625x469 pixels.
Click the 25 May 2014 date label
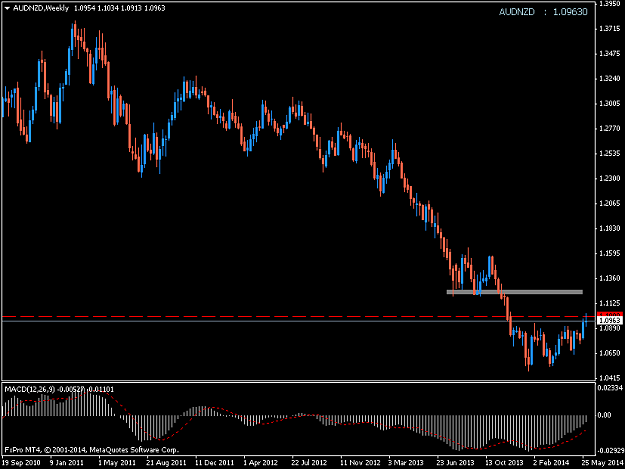coord(602,463)
